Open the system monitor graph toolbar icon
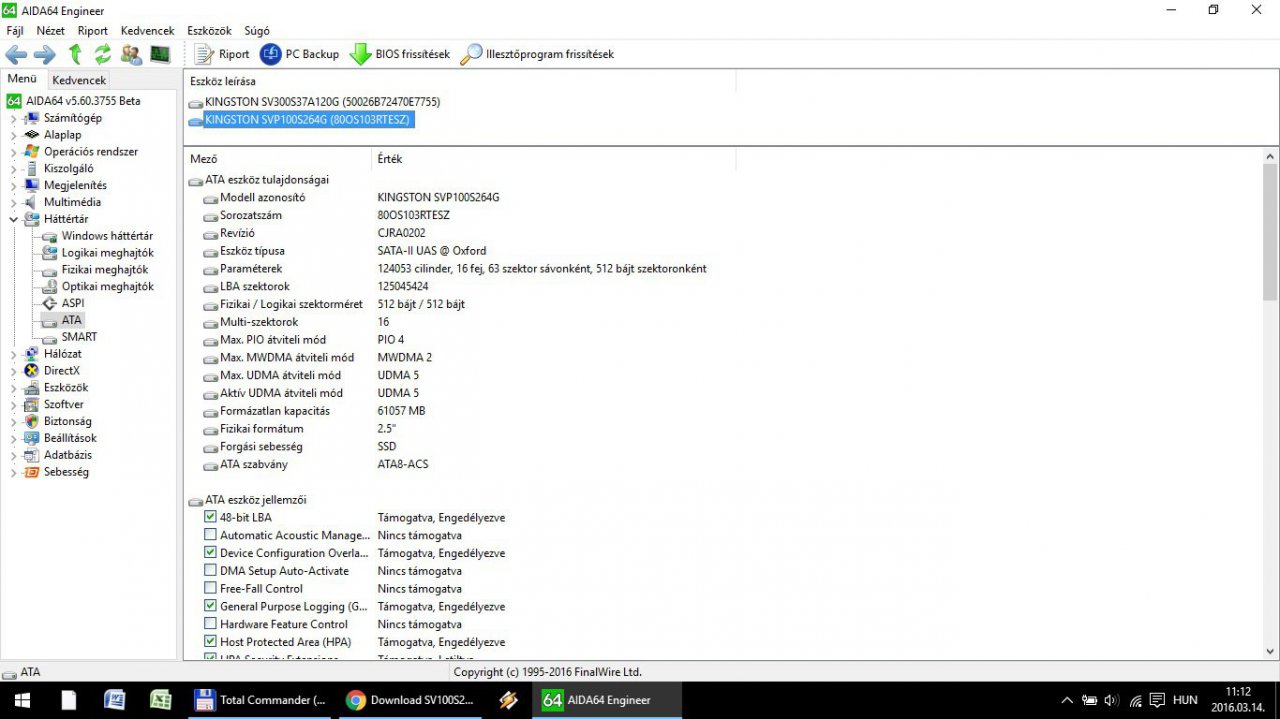1280x719 pixels. 160,54
